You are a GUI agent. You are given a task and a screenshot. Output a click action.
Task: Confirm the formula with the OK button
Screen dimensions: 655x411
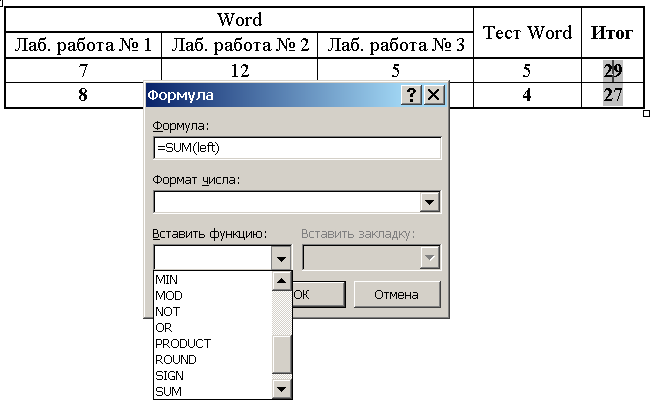pyautogui.click(x=318, y=294)
